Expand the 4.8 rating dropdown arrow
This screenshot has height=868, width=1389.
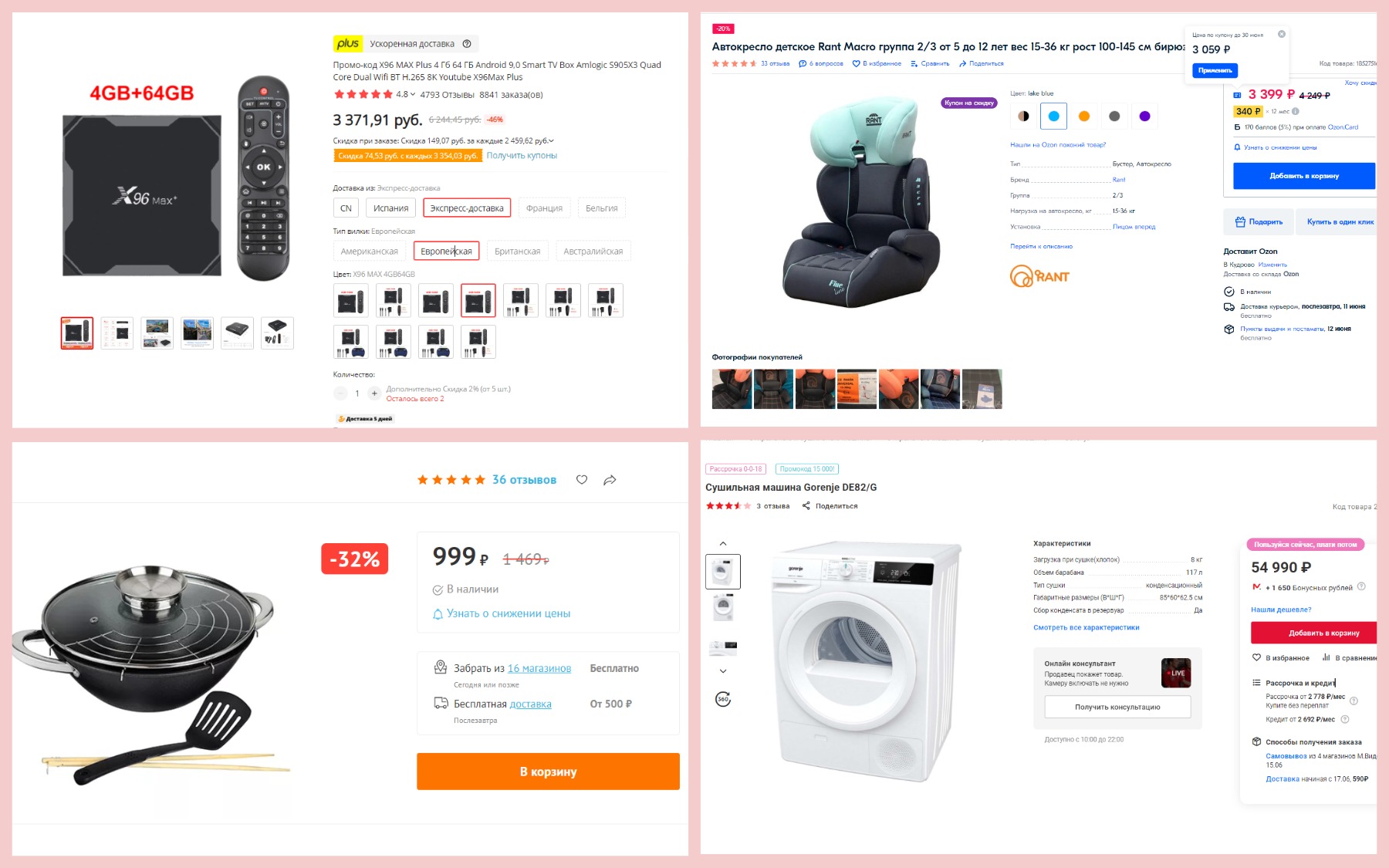click(x=413, y=95)
